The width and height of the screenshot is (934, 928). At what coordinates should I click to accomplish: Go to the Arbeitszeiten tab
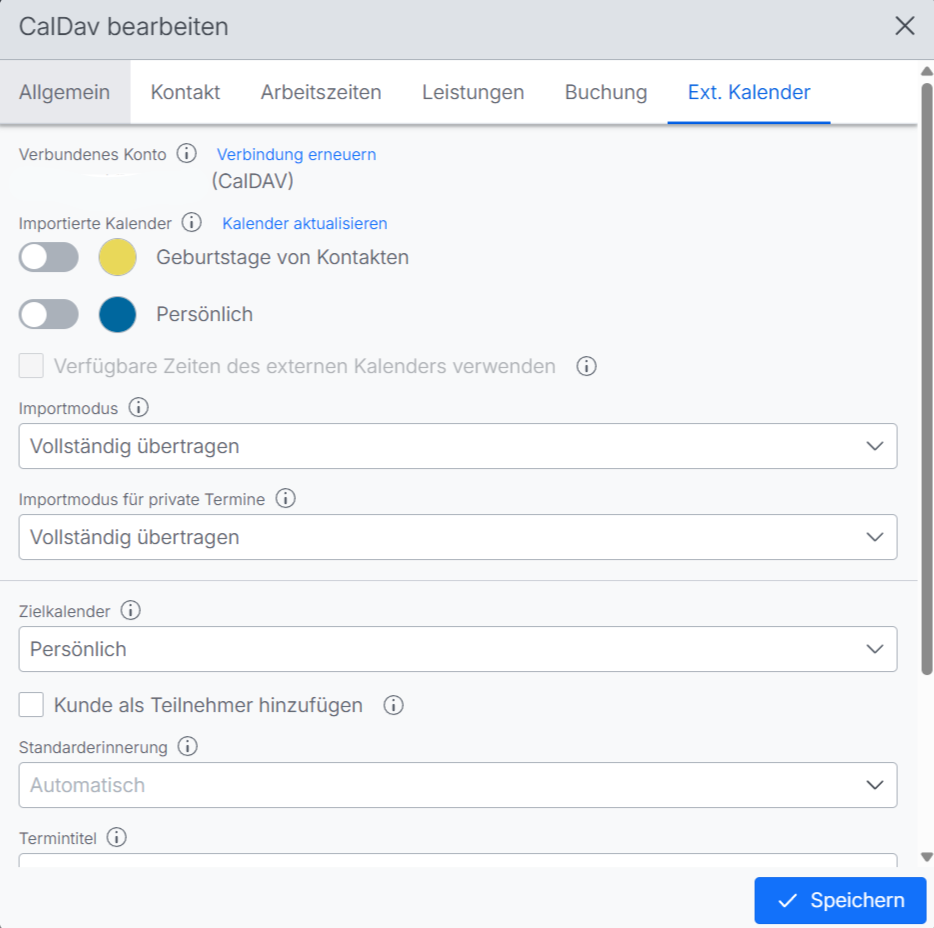[x=321, y=92]
